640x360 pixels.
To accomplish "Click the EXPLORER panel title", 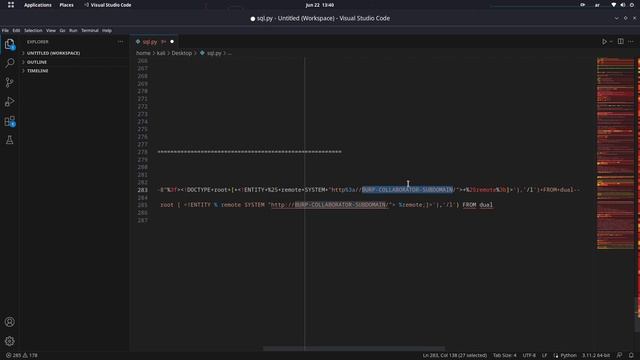I will [x=38, y=42].
